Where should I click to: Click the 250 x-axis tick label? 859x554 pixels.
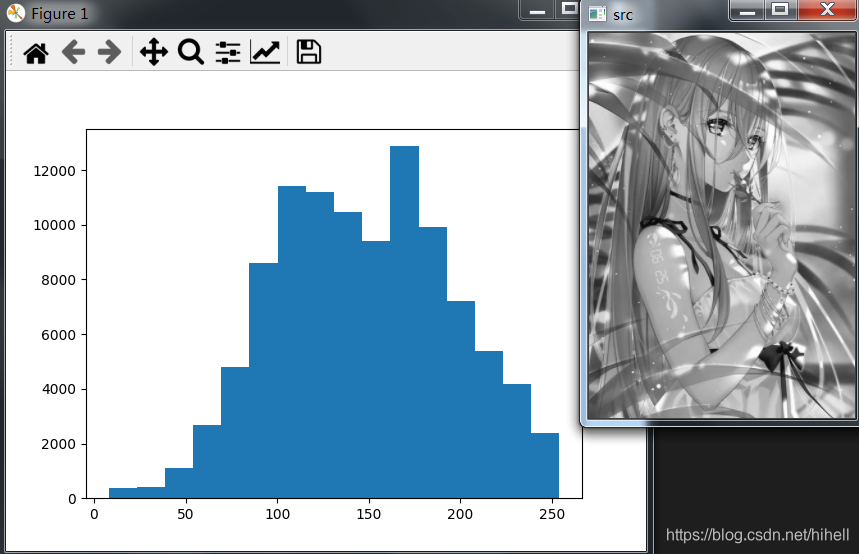[552, 515]
